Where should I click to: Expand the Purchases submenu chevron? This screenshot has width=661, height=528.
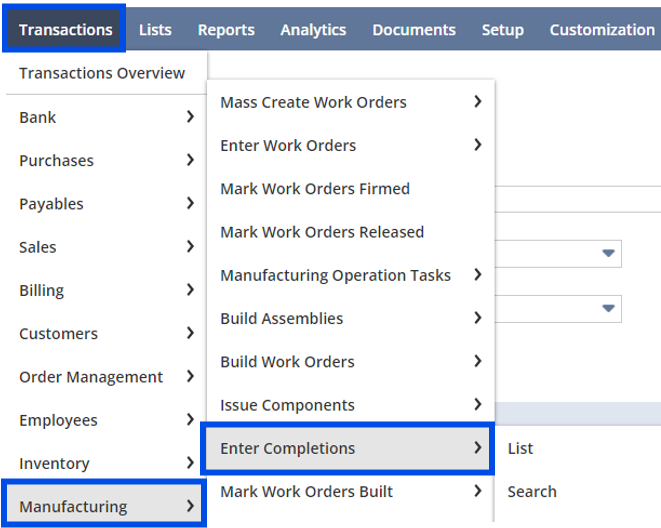pos(191,160)
